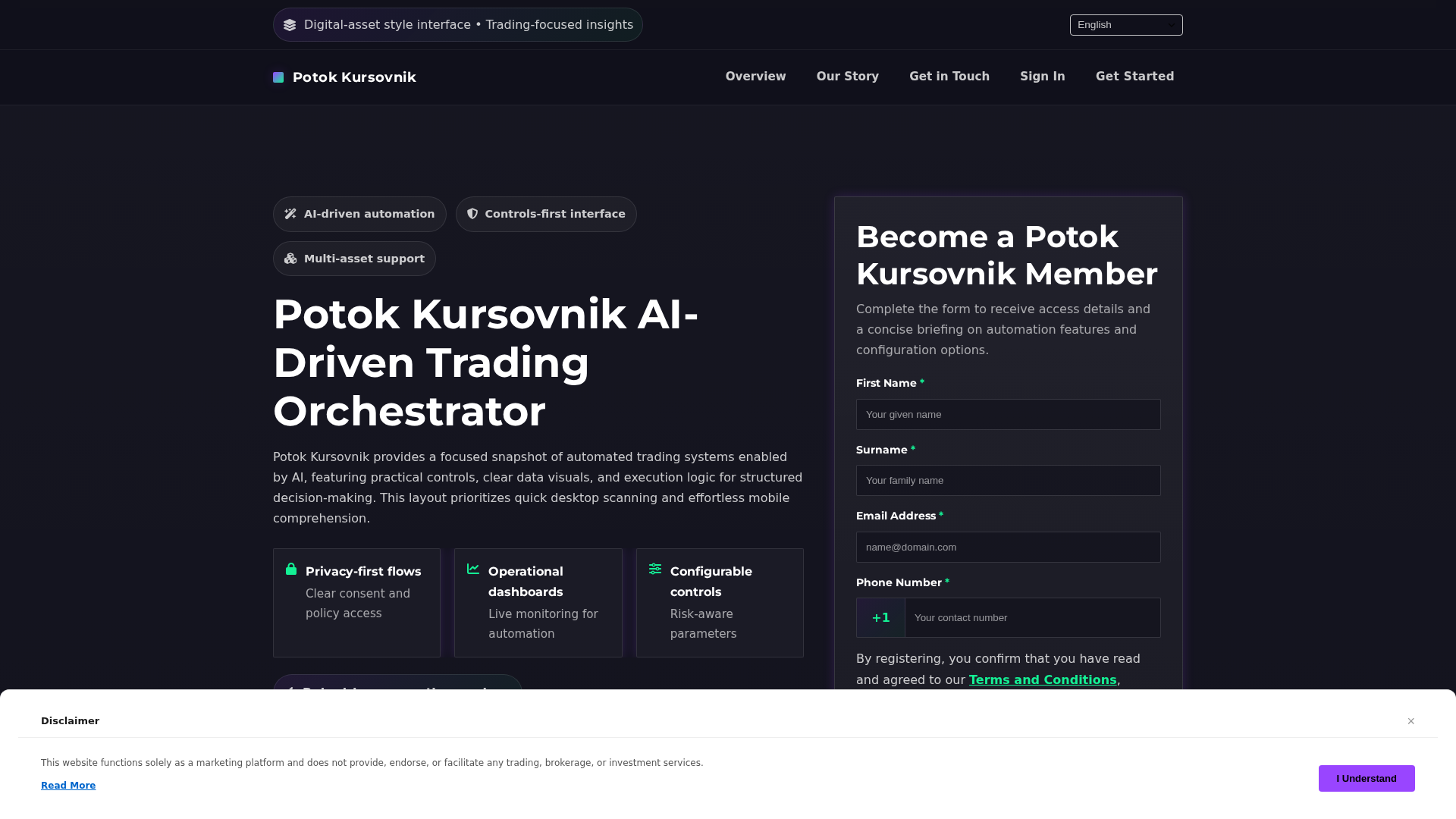Click the Potok Kursovnik brand name
Screen dimensions: 1456x819
354,77
